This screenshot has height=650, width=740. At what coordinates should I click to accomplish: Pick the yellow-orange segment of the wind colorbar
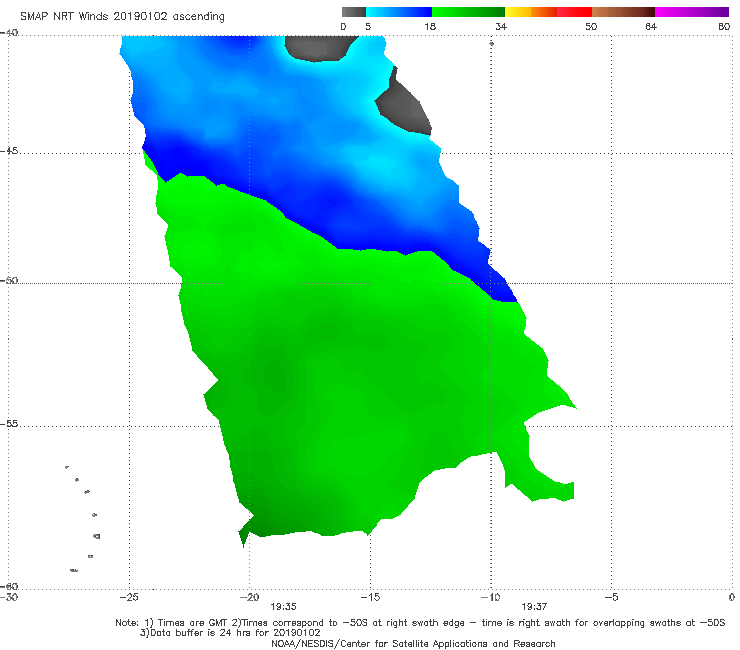[531, 12]
